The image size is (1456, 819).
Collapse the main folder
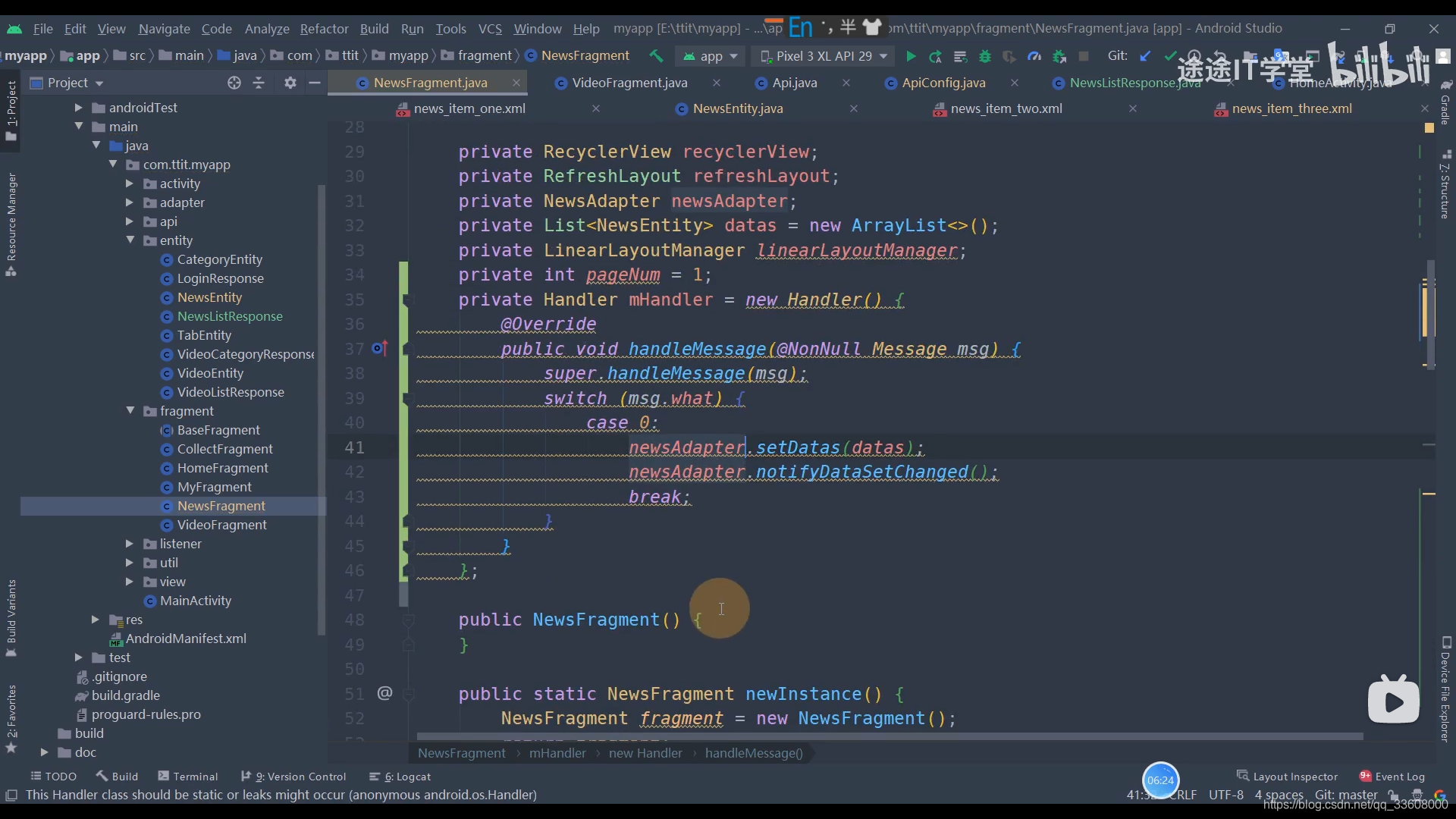point(78,127)
